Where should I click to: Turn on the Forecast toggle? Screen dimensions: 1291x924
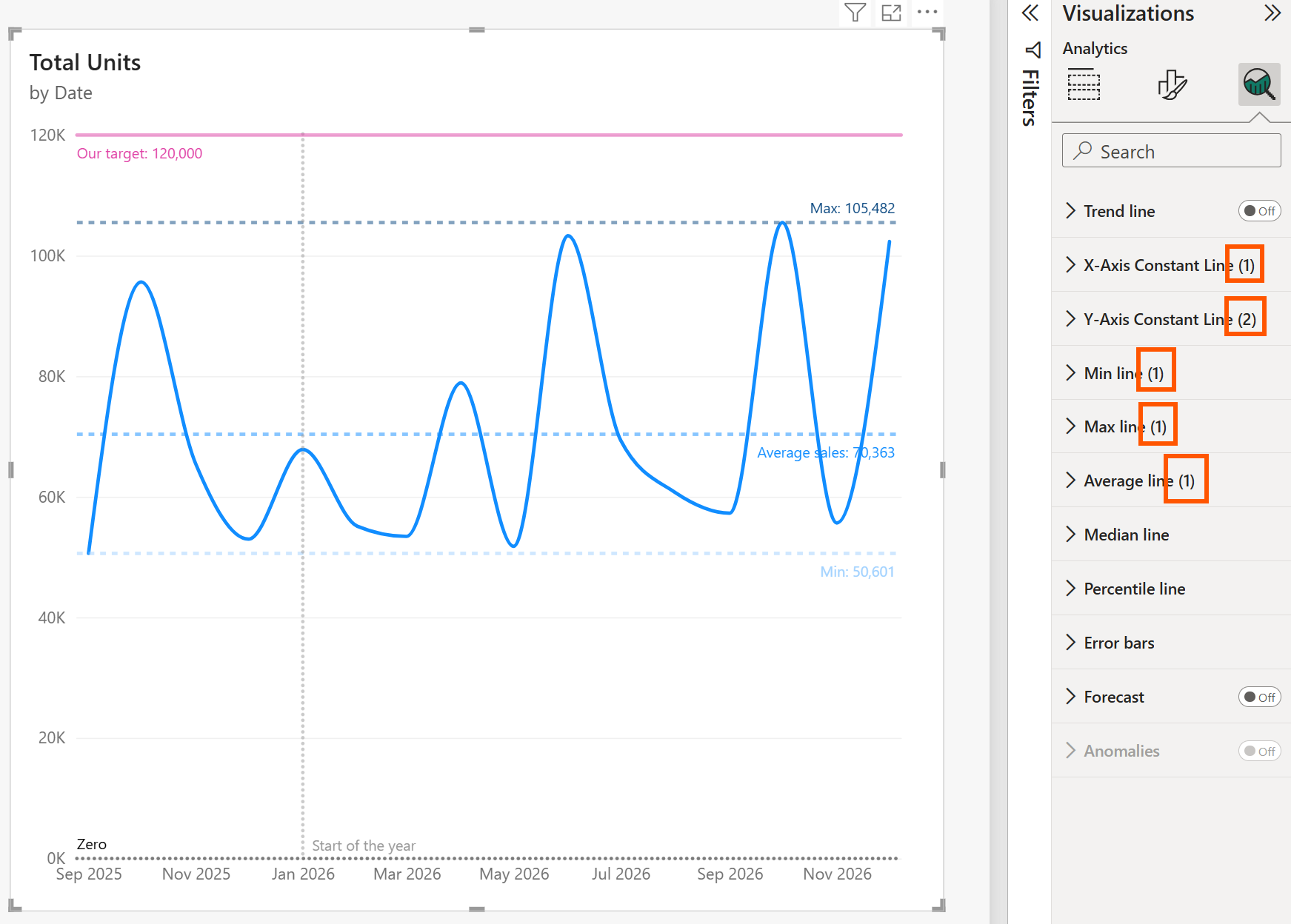[1259, 697]
